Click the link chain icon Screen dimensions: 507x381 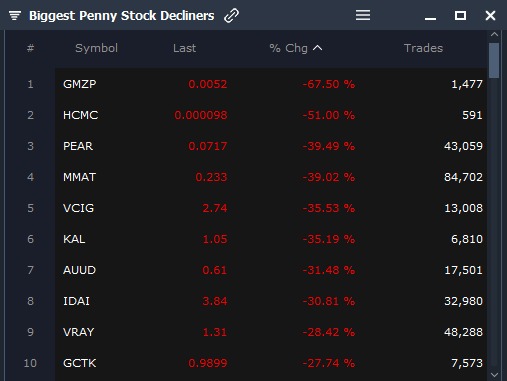[231, 15]
